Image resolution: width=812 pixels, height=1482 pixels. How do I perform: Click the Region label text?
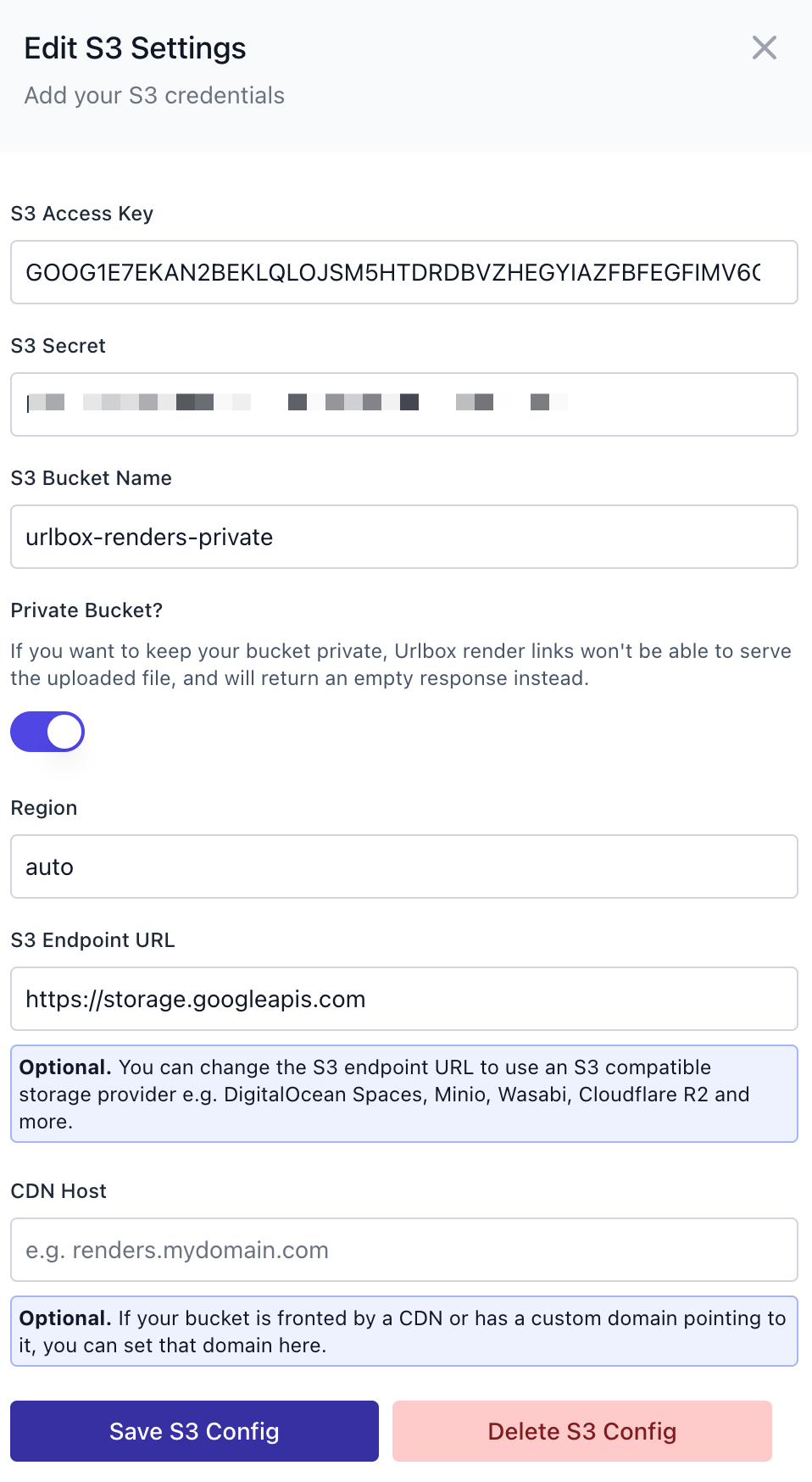[x=44, y=808]
